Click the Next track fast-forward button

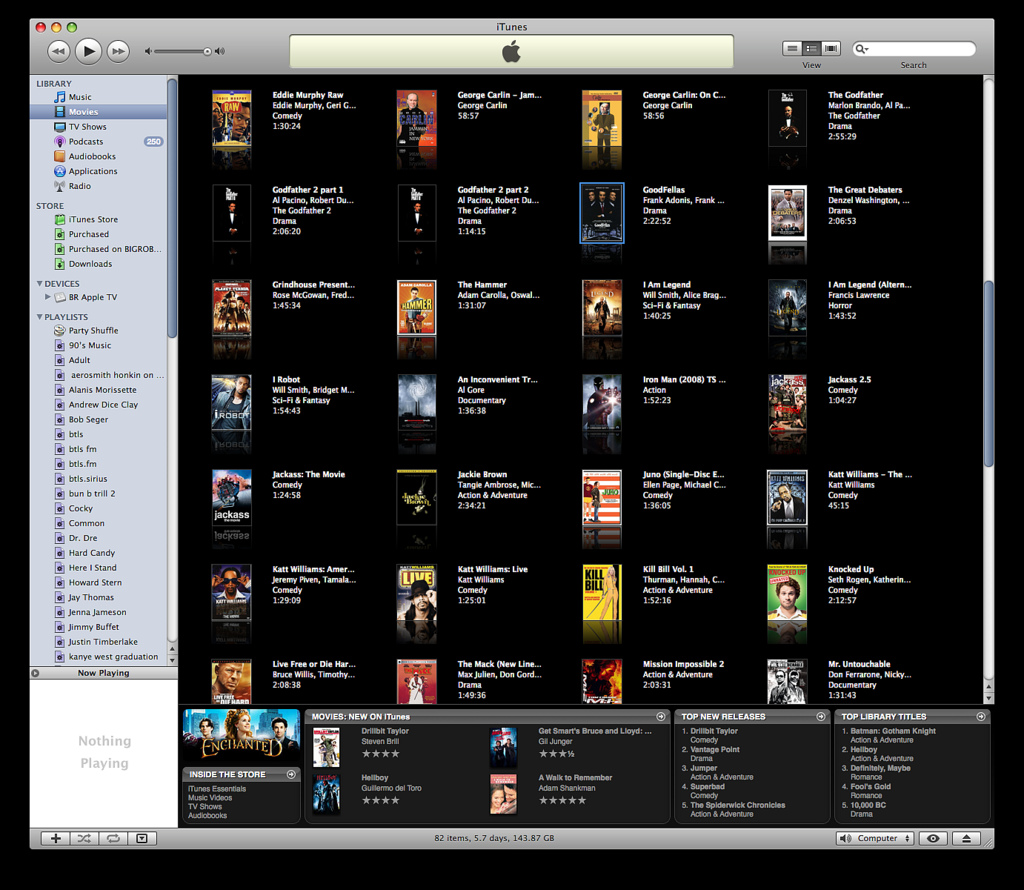tap(118, 51)
